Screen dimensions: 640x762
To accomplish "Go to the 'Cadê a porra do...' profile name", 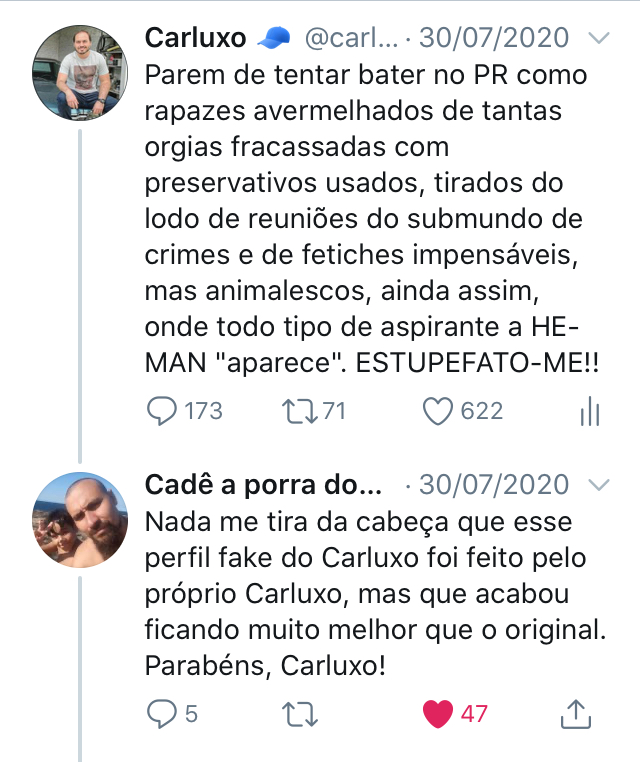I will click(264, 485).
